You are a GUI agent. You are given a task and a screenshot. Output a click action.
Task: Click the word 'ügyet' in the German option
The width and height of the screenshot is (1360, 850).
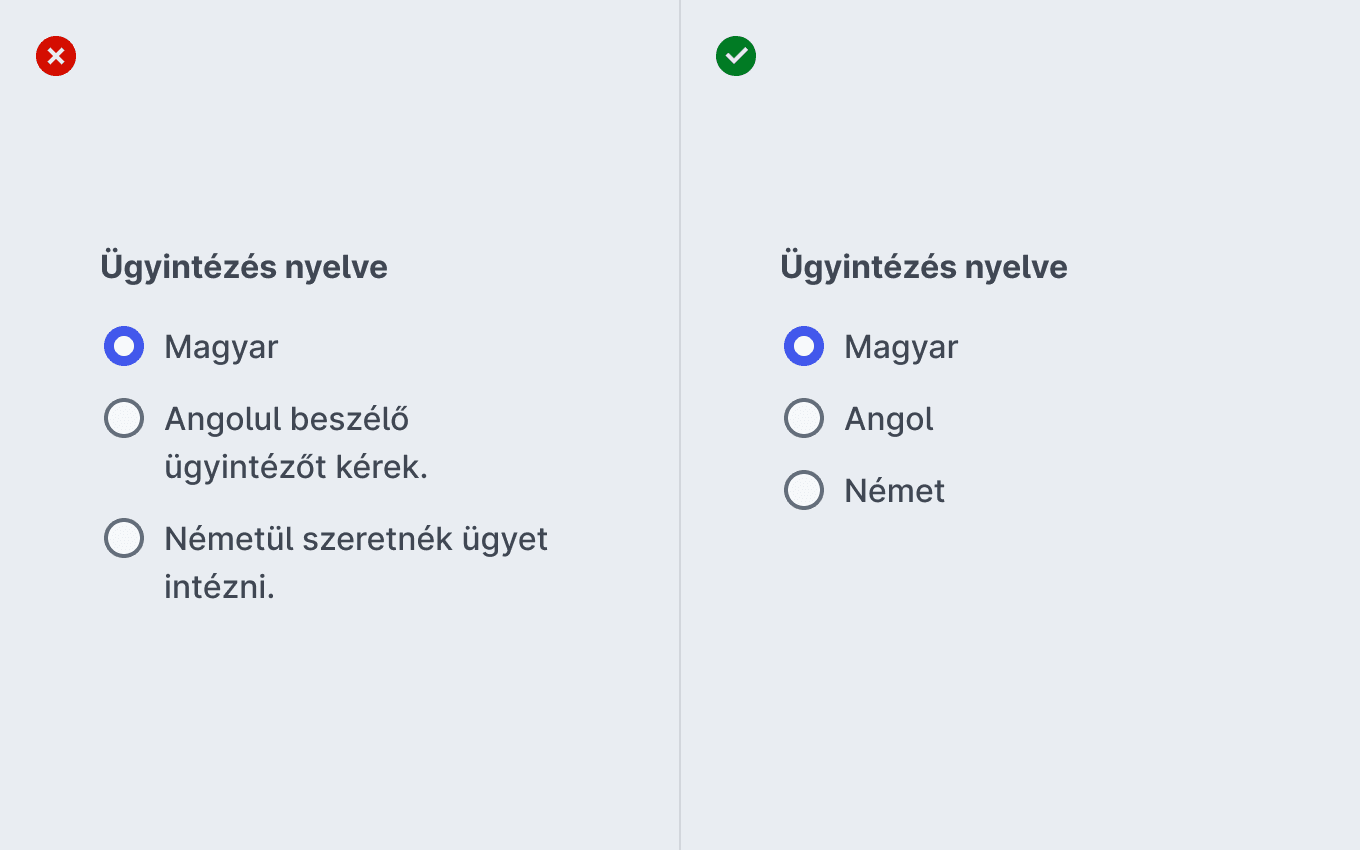[505, 540]
